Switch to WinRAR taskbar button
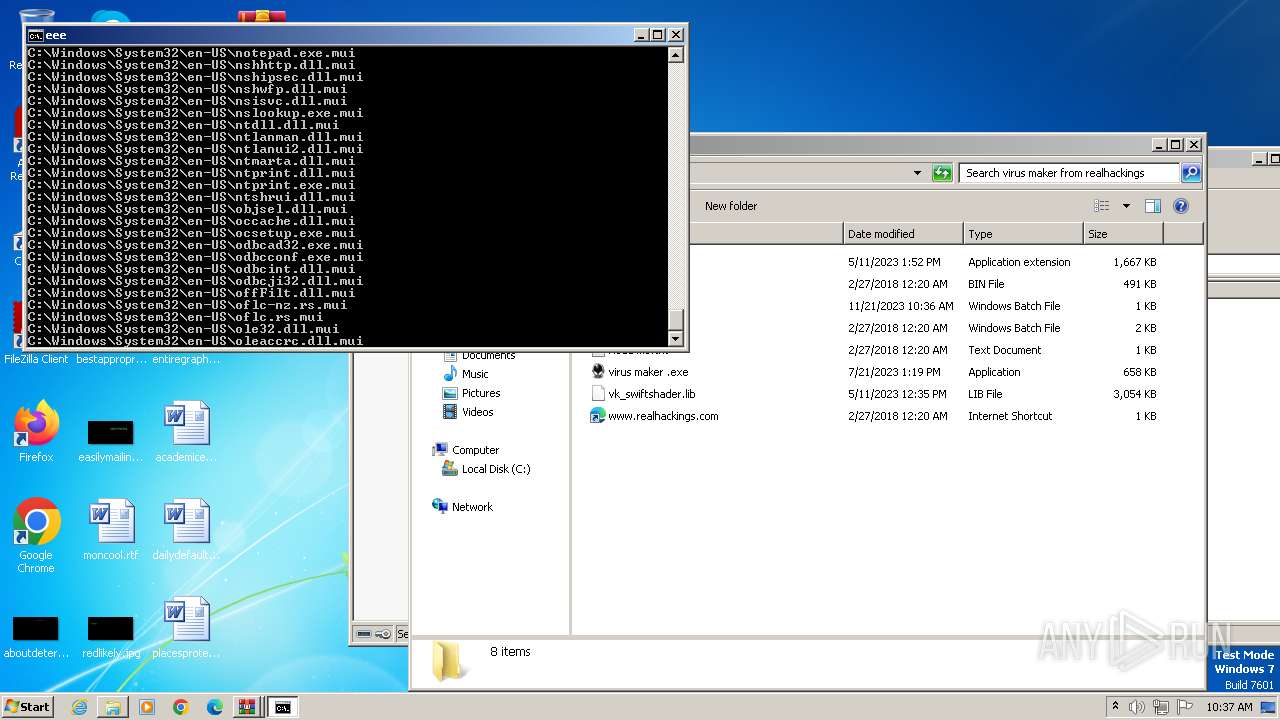1280x720 pixels. click(x=248, y=707)
